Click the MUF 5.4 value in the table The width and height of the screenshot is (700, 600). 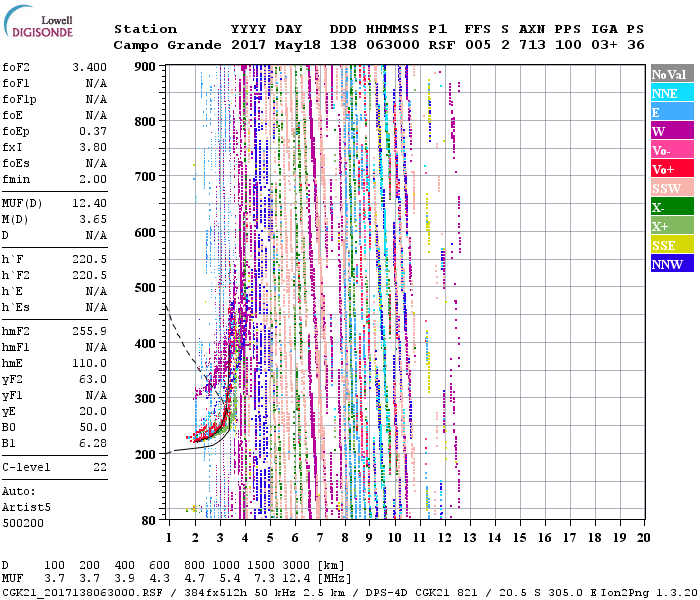pyautogui.click(x=229, y=579)
